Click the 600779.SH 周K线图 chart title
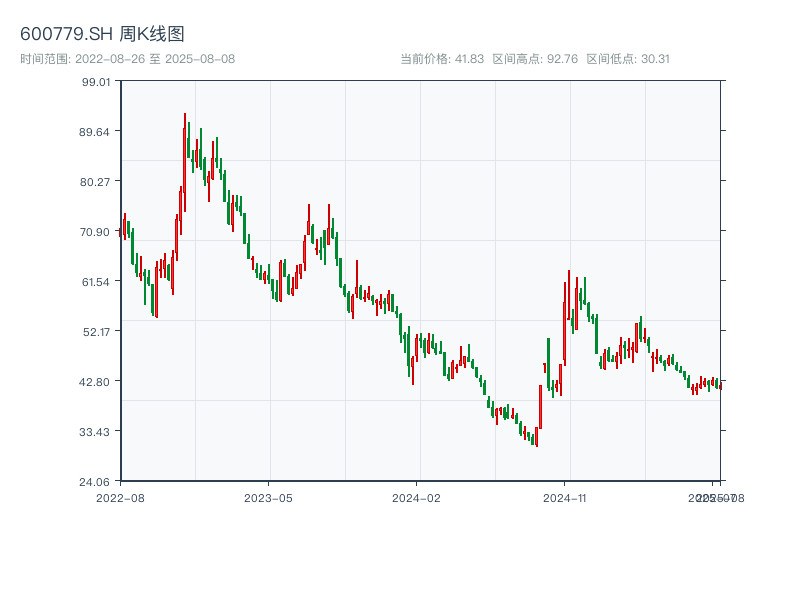 pyautogui.click(x=102, y=34)
